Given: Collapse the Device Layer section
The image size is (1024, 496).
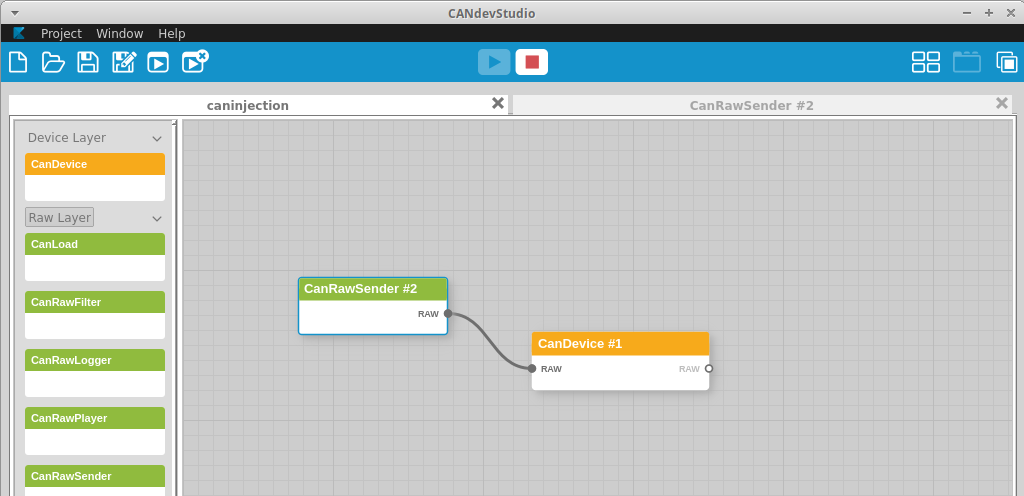Looking at the screenshot, I should tap(157, 138).
